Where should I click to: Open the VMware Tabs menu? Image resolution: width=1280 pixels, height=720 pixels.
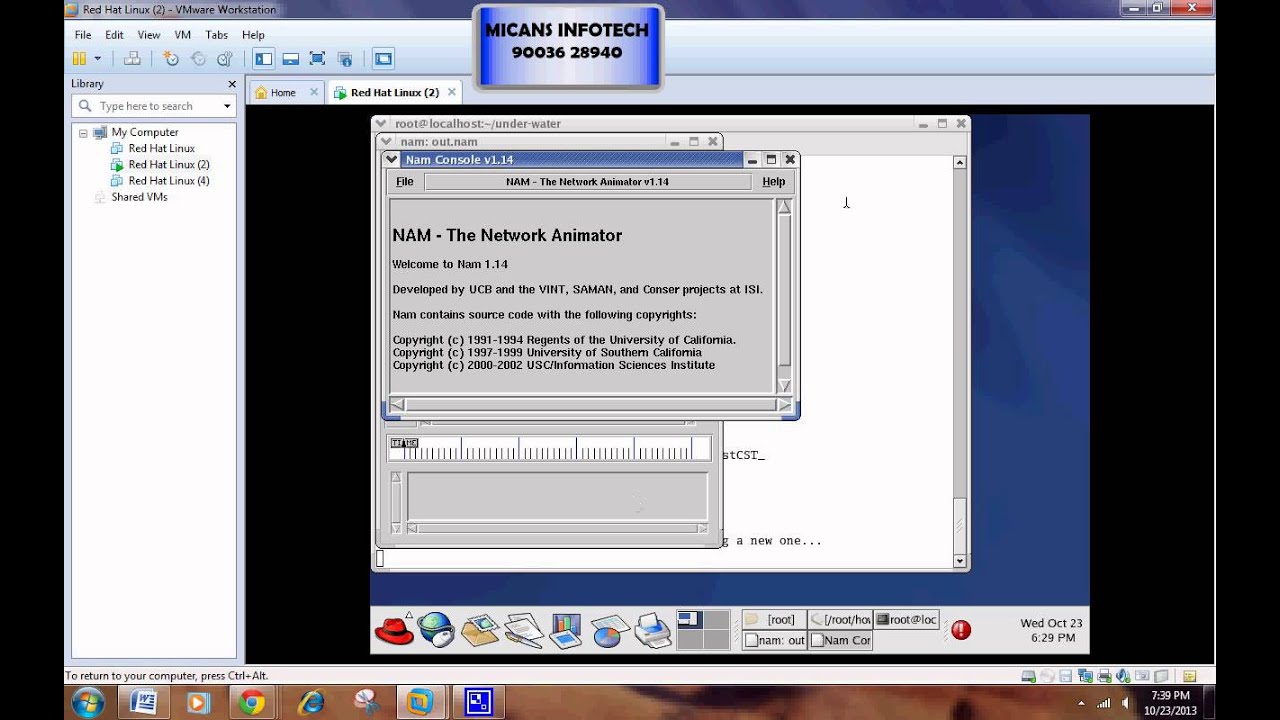[x=217, y=35]
